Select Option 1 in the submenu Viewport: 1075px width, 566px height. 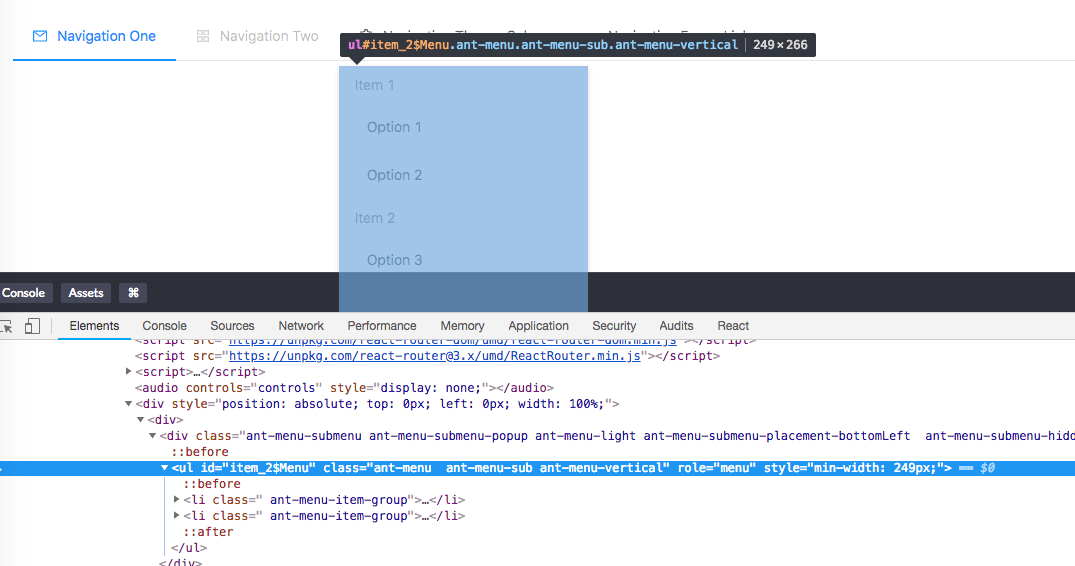click(x=394, y=127)
